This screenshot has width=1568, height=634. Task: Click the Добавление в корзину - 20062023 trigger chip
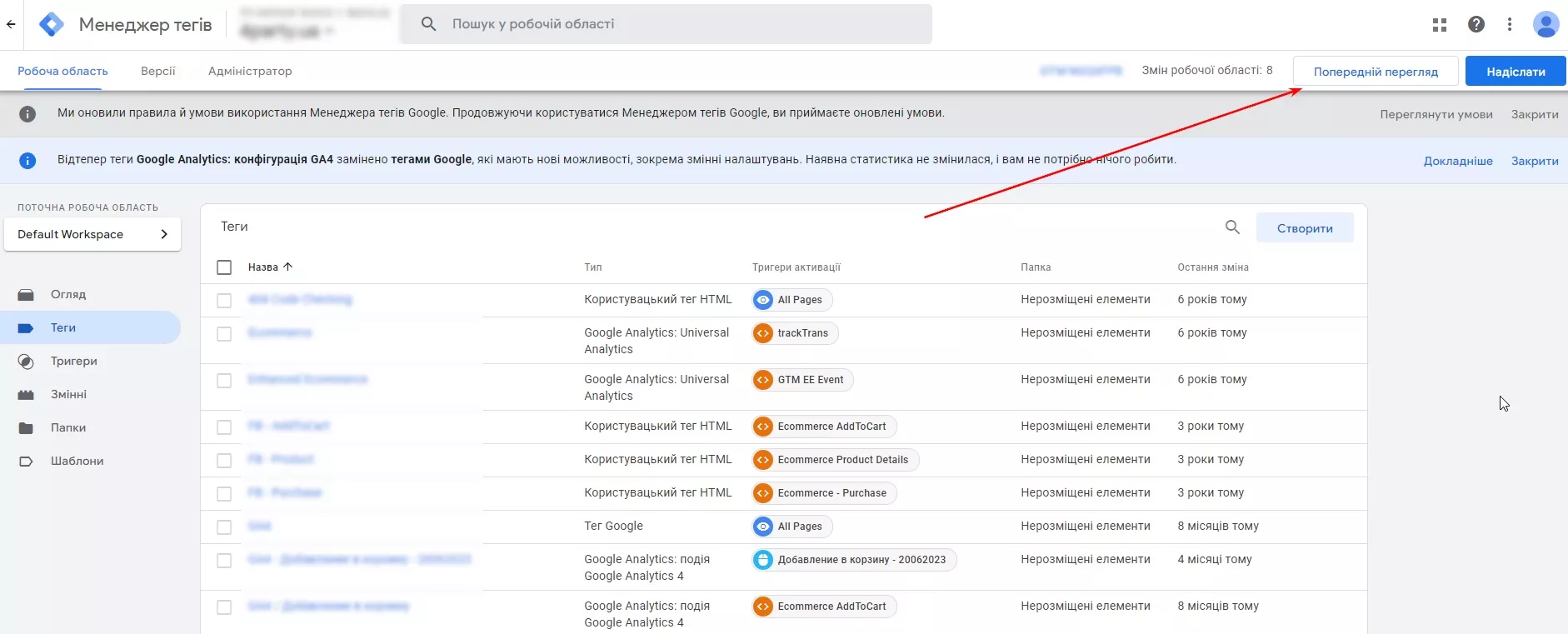point(854,560)
